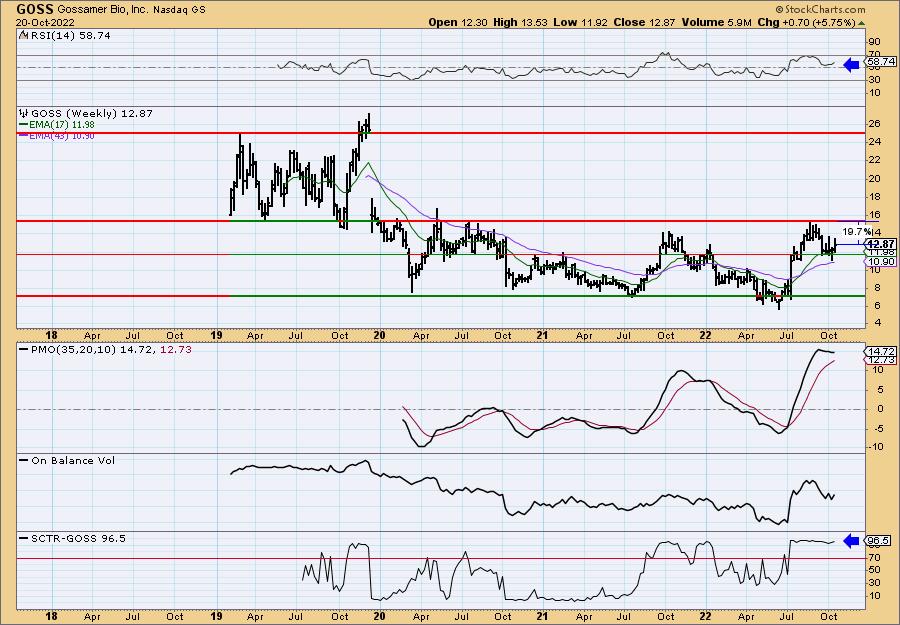Click year 22 on the bottom axis

pos(705,617)
